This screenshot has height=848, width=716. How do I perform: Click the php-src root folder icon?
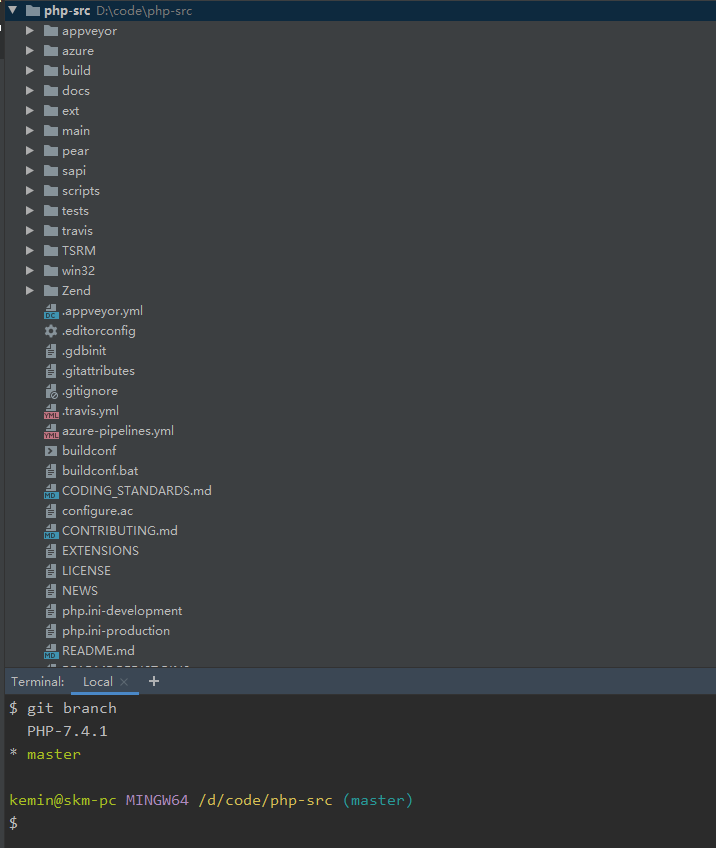coord(33,11)
